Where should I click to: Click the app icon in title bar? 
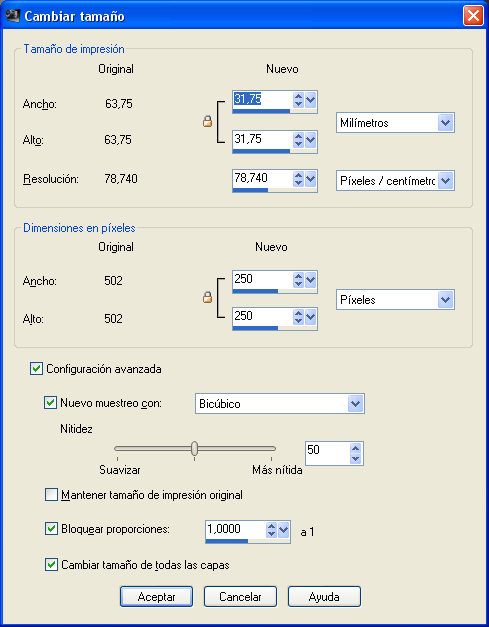coord(12,16)
